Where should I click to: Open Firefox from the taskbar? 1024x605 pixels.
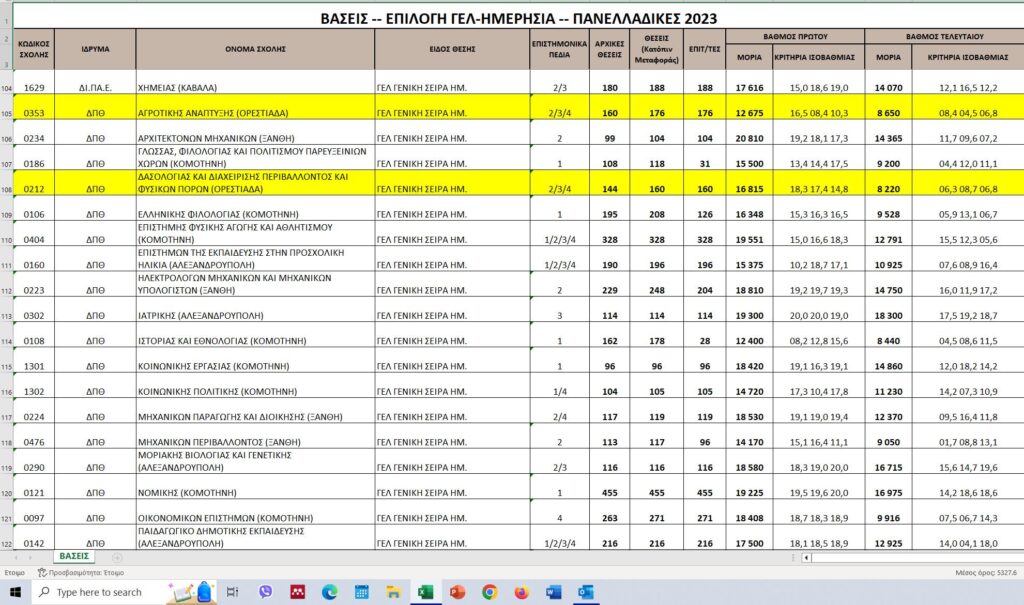pyautogui.click(x=521, y=592)
